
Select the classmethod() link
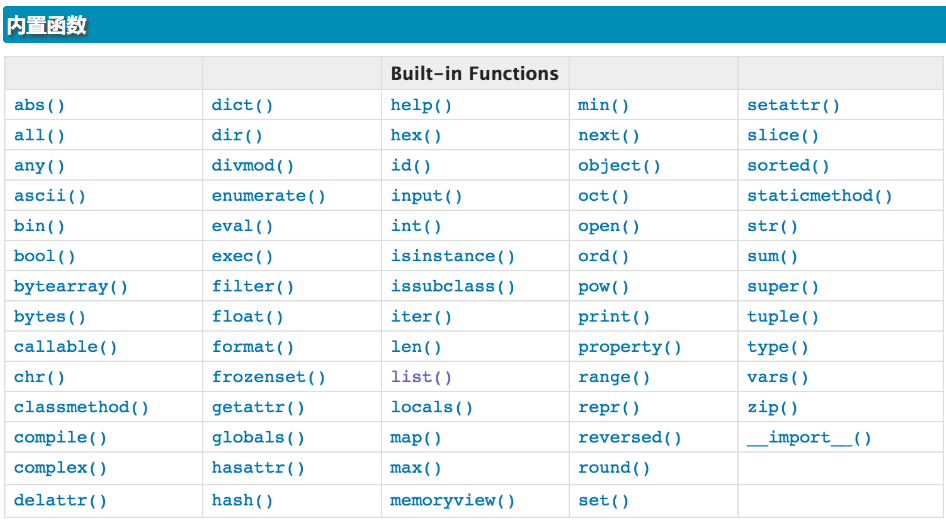point(81,407)
